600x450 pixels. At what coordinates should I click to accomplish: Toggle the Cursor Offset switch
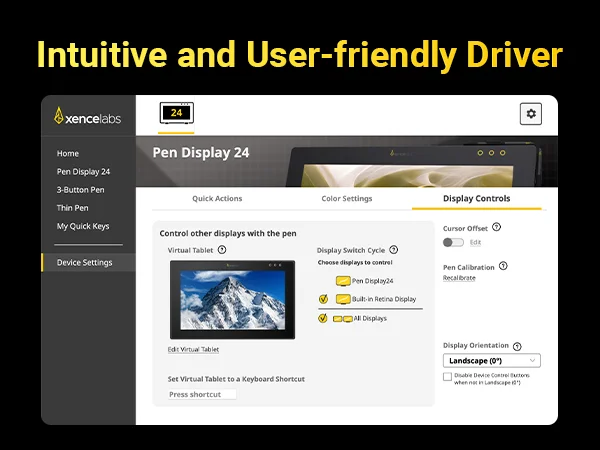click(453, 242)
